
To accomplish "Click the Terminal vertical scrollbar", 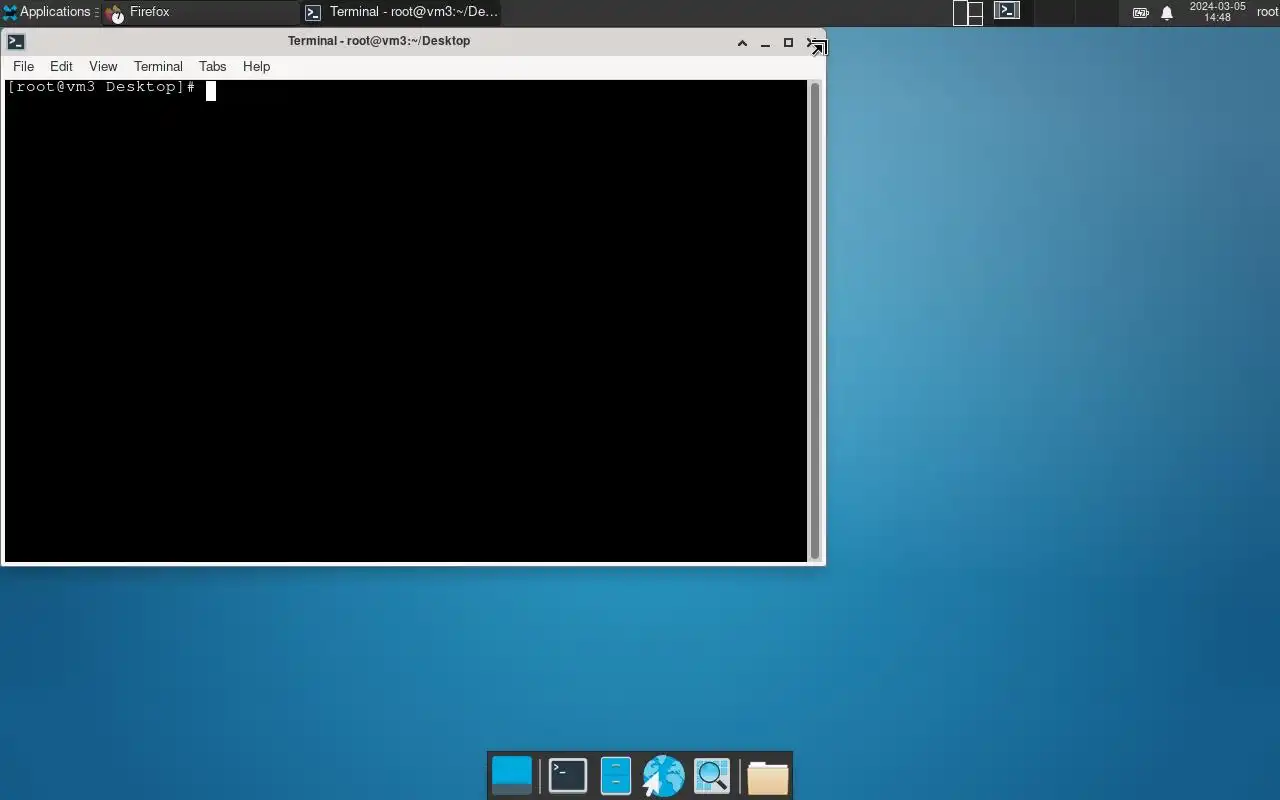I will coord(815,321).
